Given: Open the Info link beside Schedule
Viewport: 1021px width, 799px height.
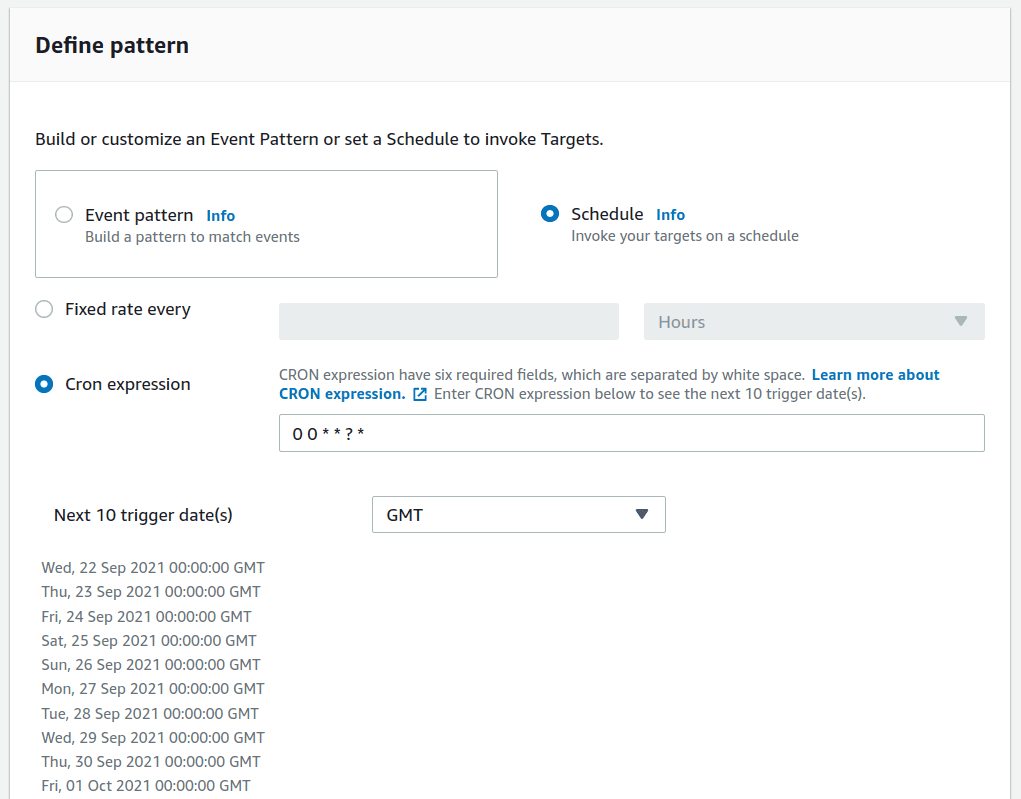Looking at the screenshot, I should [671, 214].
